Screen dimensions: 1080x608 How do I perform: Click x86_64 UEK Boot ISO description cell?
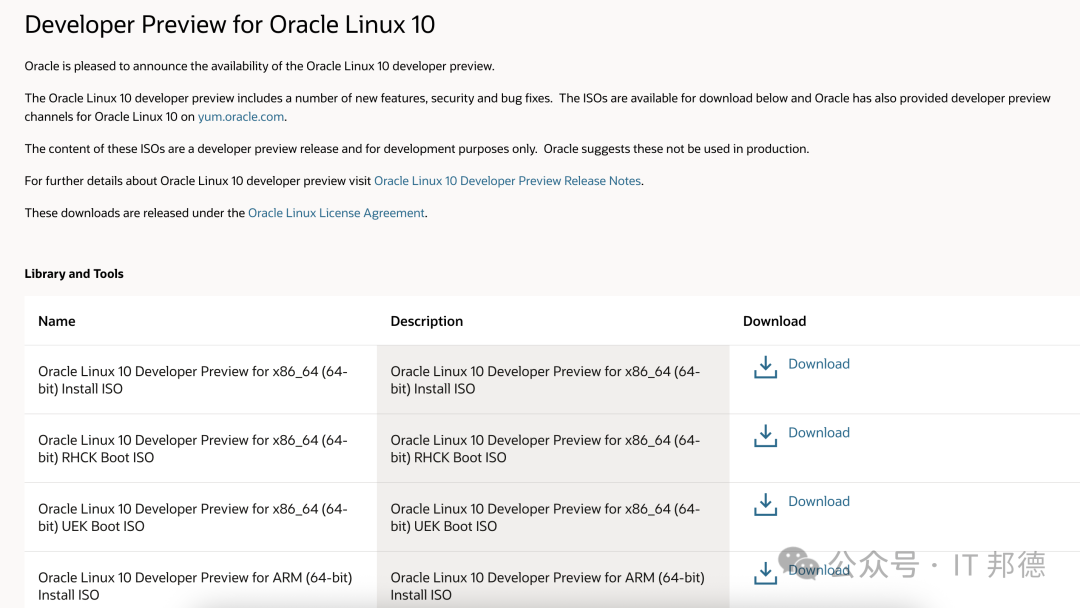(x=553, y=517)
